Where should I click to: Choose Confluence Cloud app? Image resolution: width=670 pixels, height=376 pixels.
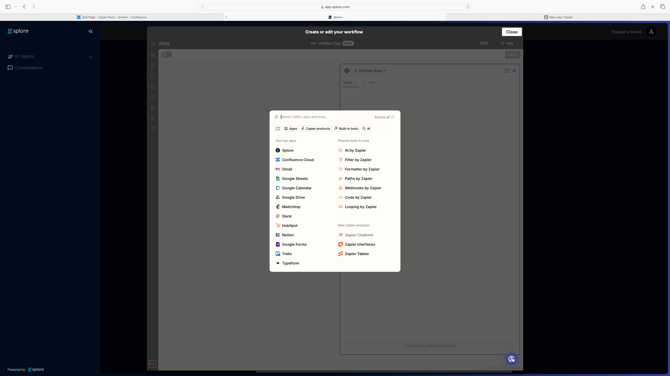(295, 160)
